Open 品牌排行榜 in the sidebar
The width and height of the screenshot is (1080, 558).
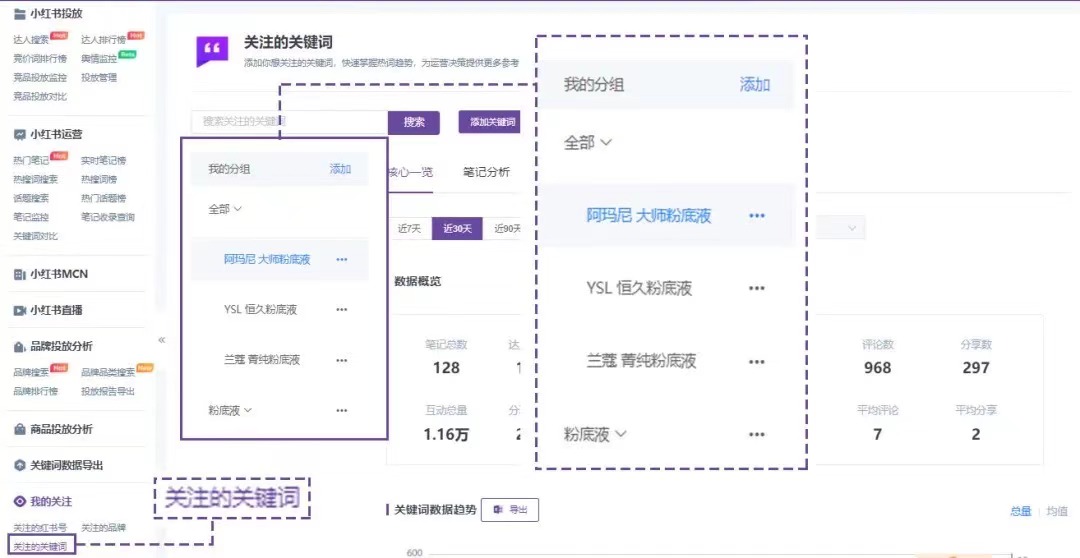coord(35,391)
